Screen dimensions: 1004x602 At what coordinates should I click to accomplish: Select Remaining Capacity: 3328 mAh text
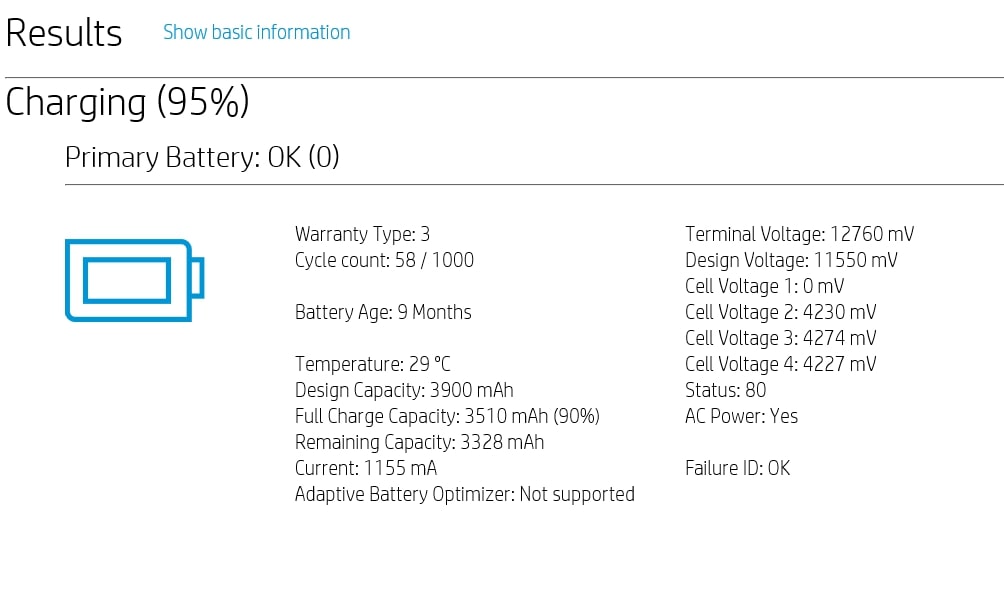click(420, 442)
